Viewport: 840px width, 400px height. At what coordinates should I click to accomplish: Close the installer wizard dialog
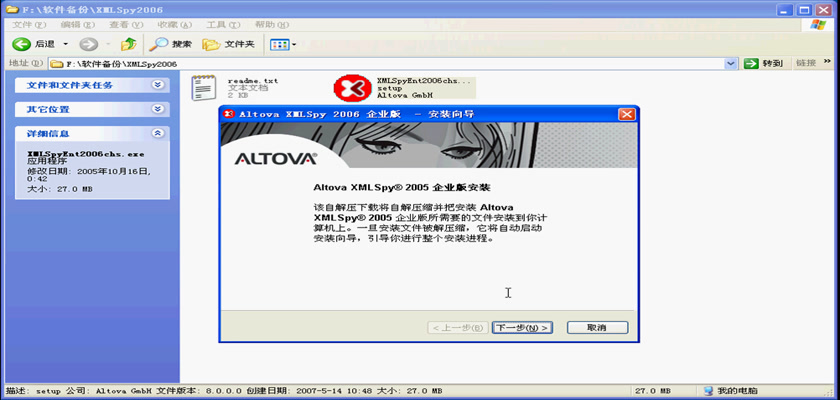626,114
